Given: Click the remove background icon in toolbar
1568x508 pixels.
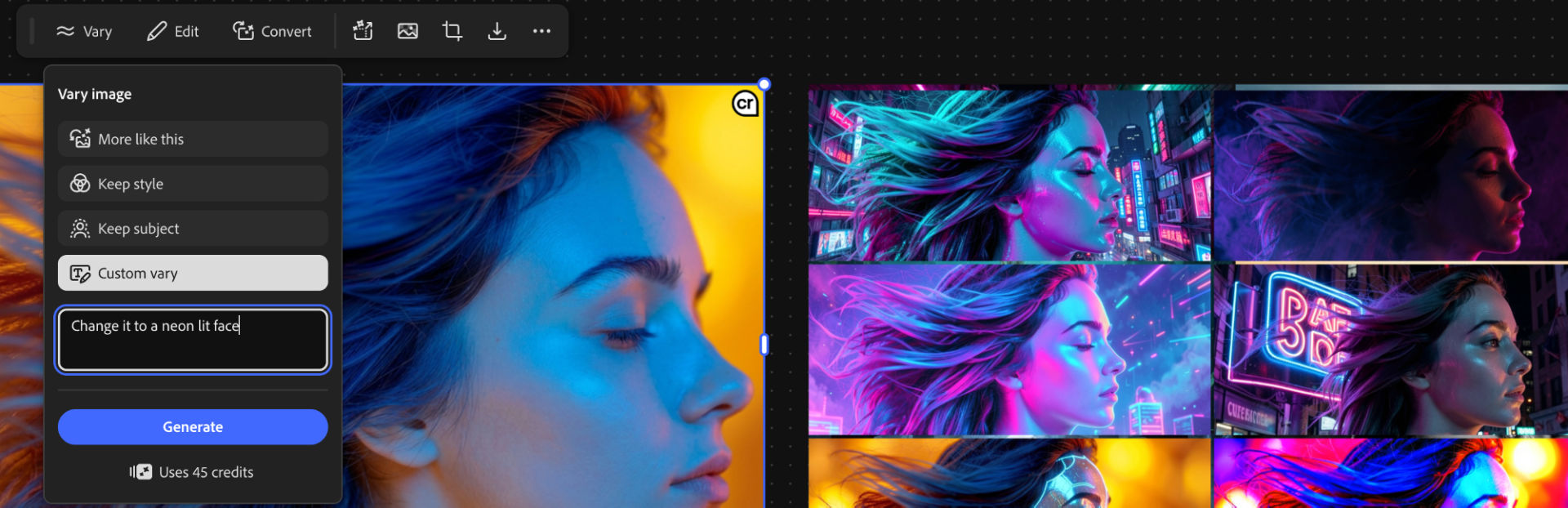Looking at the screenshot, I should point(363,31).
